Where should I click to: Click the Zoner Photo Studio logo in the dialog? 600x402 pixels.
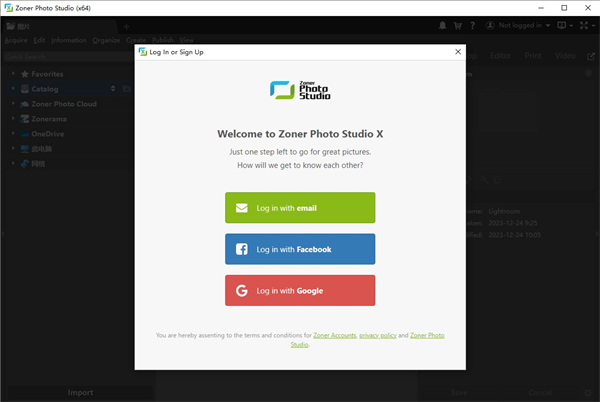300,90
